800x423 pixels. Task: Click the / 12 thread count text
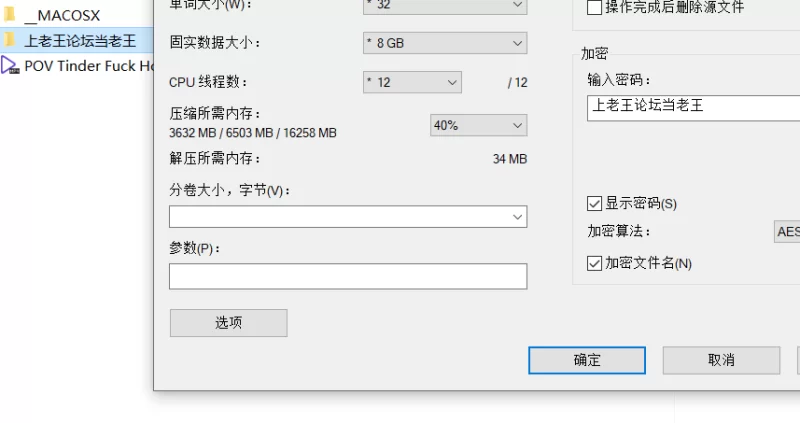tap(517, 83)
